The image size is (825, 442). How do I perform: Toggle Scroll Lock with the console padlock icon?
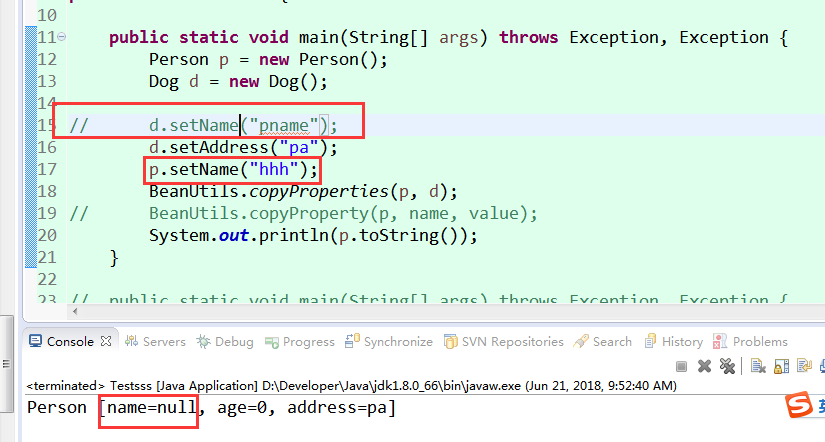(781, 366)
